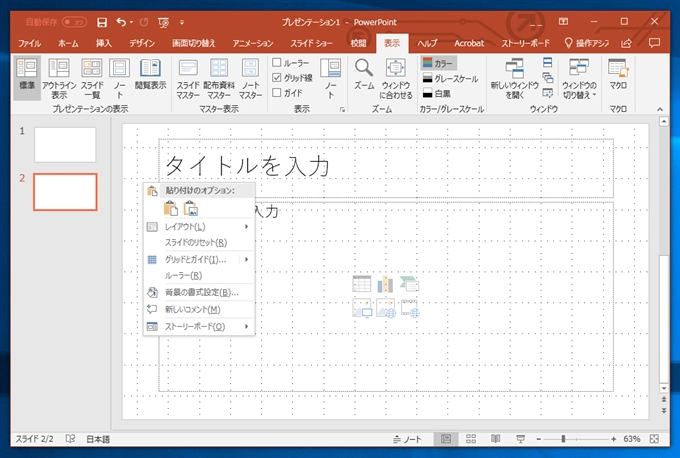Click Notes (ノート) button in status bar
The height and width of the screenshot is (458, 680).
coord(405,439)
